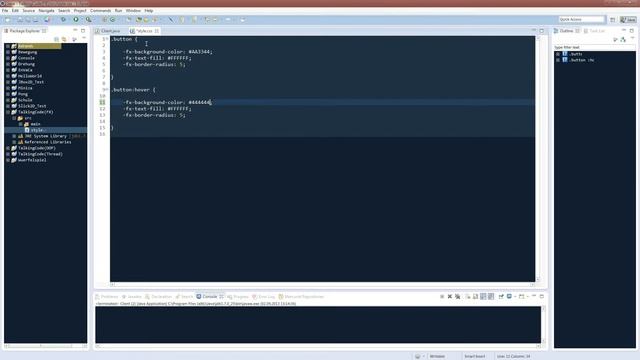Toggle fold marker at line 1 .button

click(x=107, y=39)
